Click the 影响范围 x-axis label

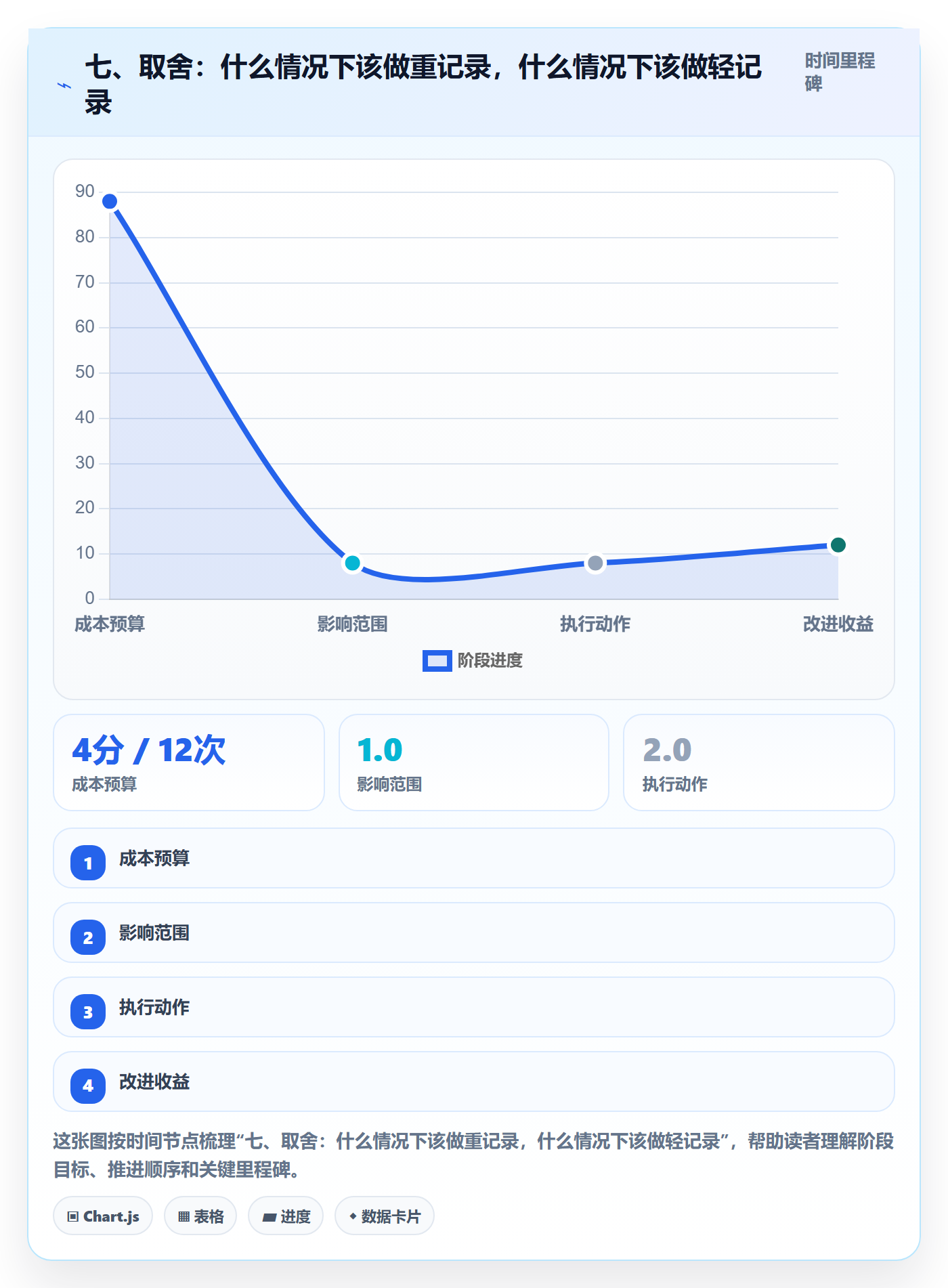click(x=352, y=624)
